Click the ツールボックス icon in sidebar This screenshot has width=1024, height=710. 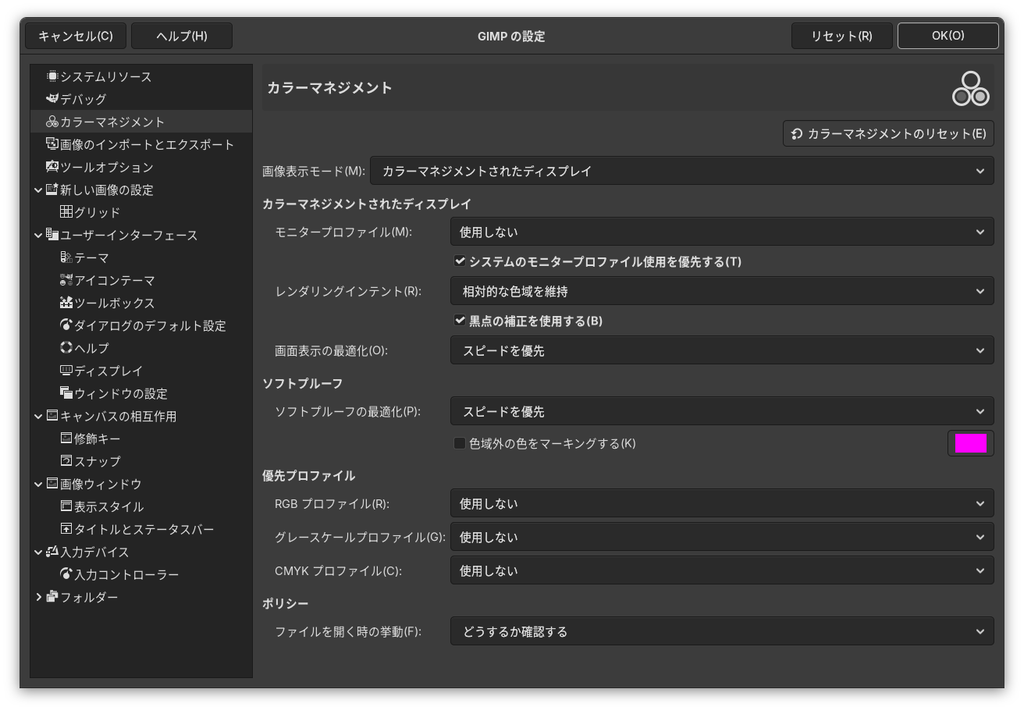[66, 302]
